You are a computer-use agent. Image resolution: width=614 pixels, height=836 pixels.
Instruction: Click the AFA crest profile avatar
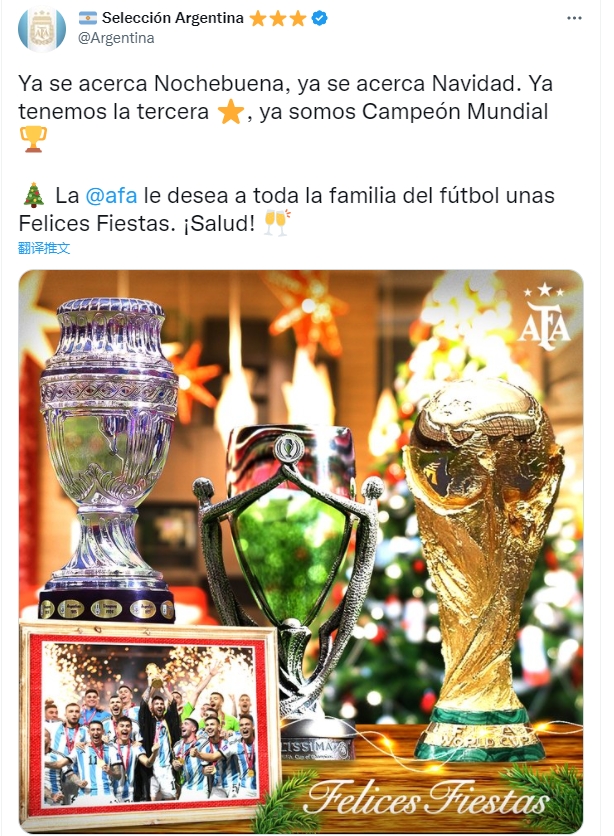(x=42, y=29)
